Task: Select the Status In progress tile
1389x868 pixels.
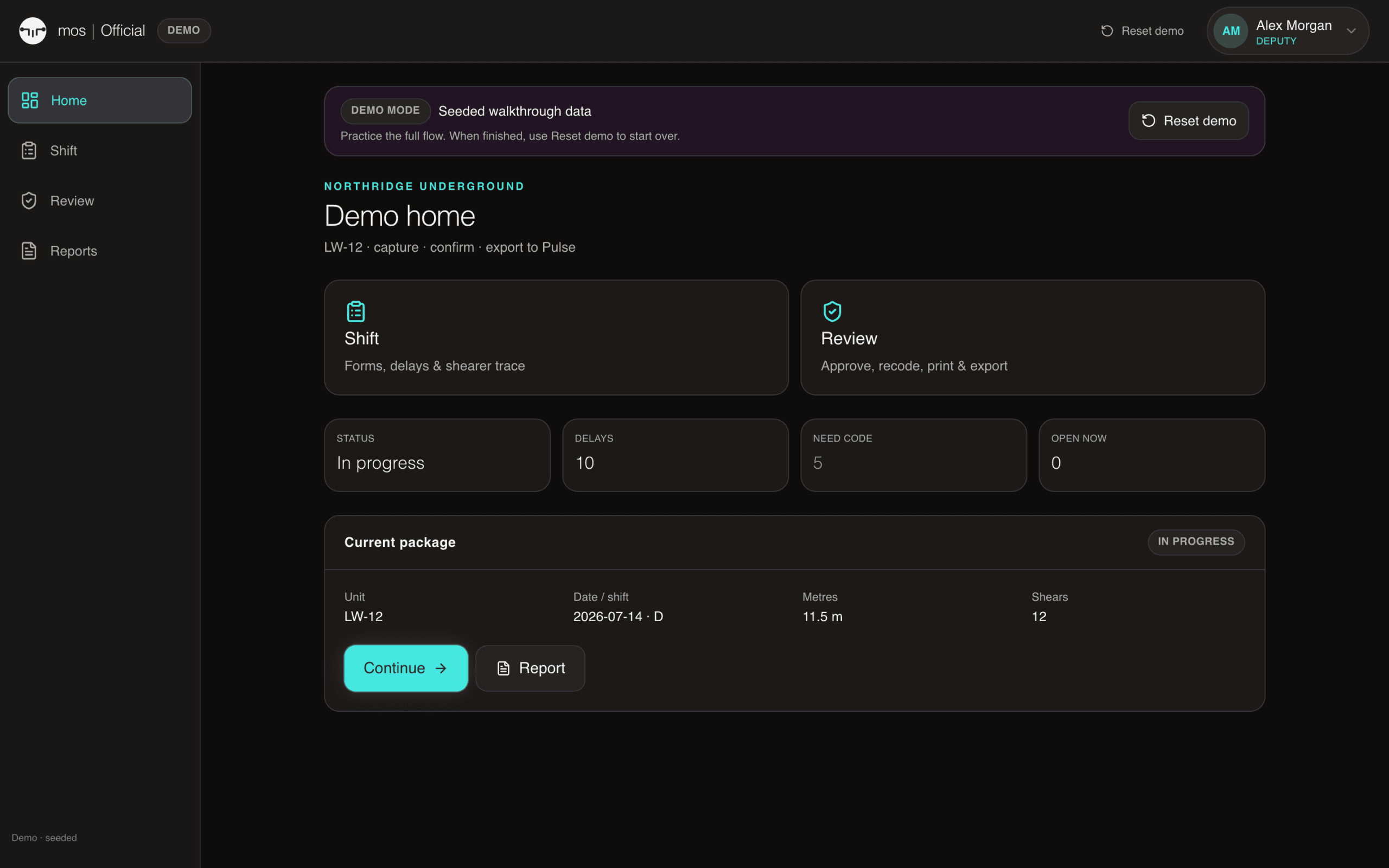Action: pyautogui.click(x=437, y=455)
